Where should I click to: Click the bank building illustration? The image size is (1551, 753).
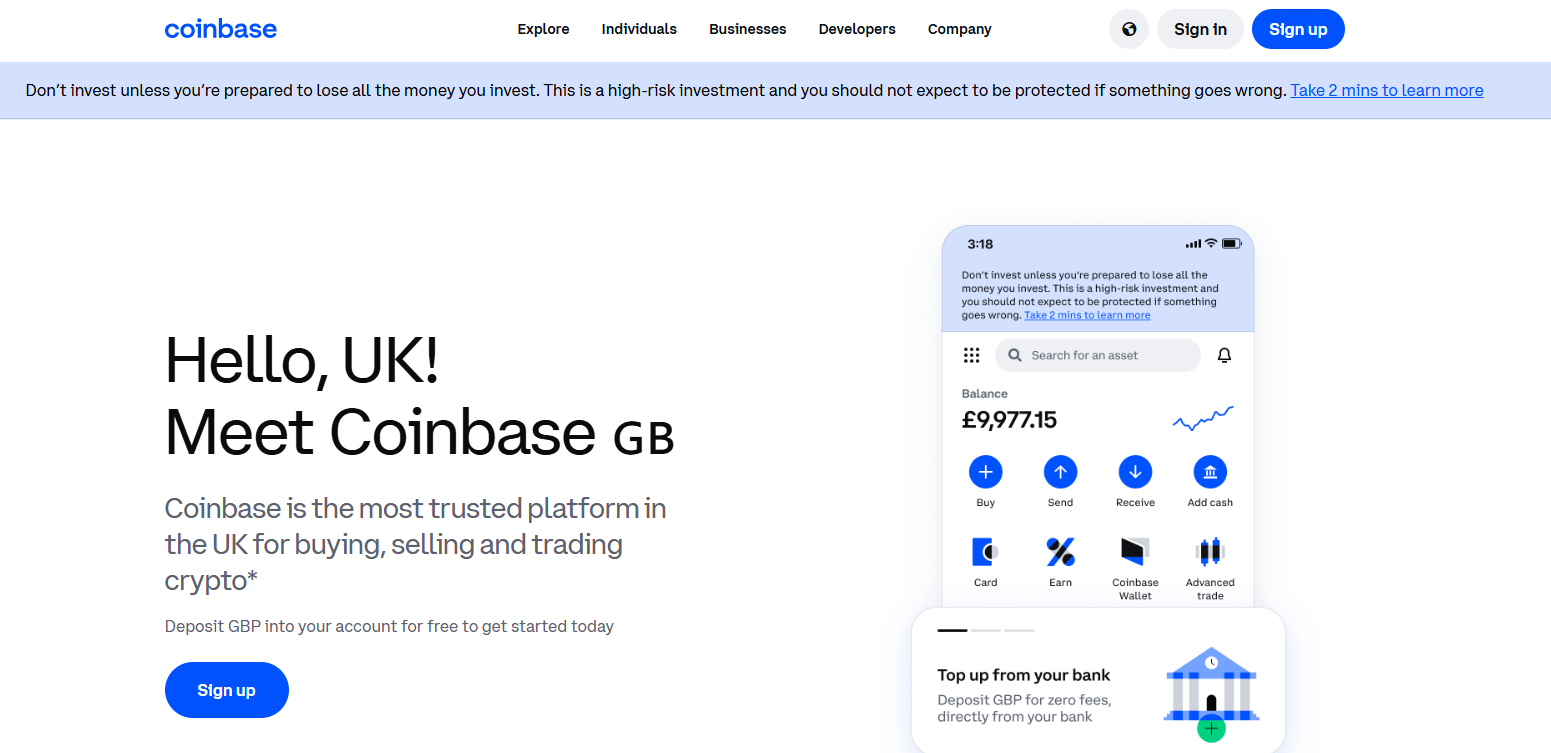click(x=1211, y=685)
